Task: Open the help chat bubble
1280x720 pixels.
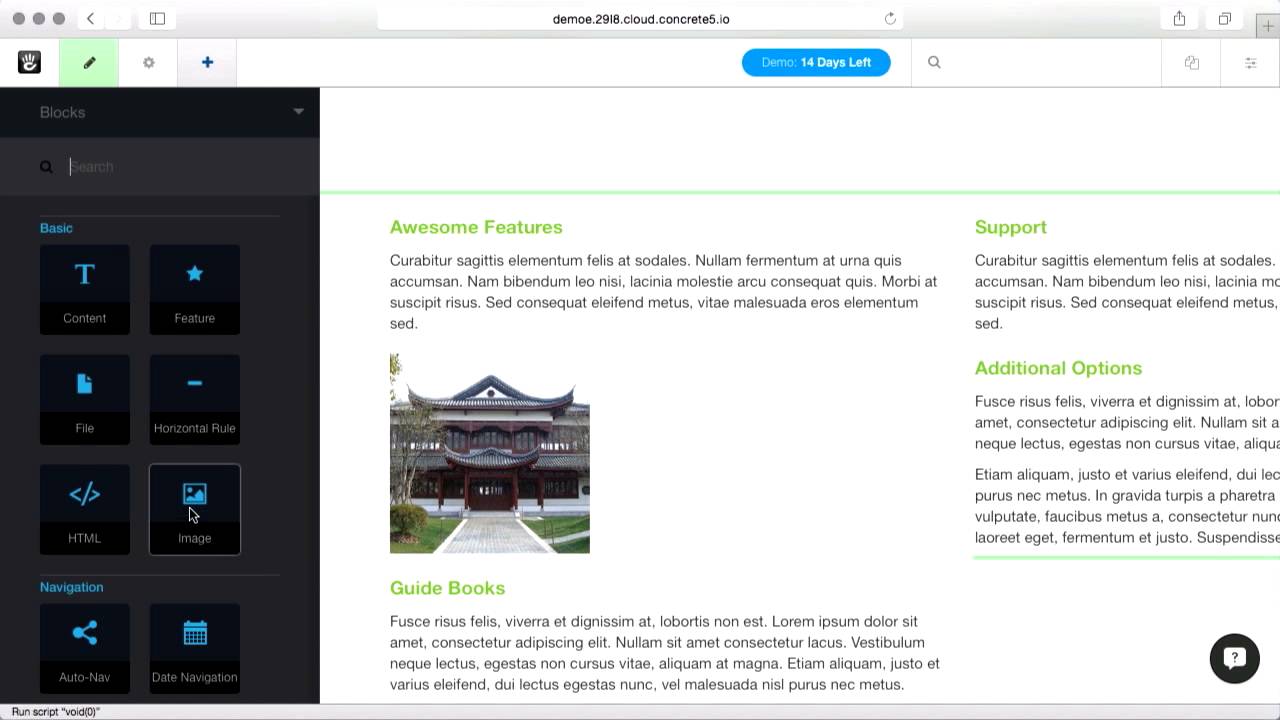Action: pyautogui.click(x=1234, y=658)
